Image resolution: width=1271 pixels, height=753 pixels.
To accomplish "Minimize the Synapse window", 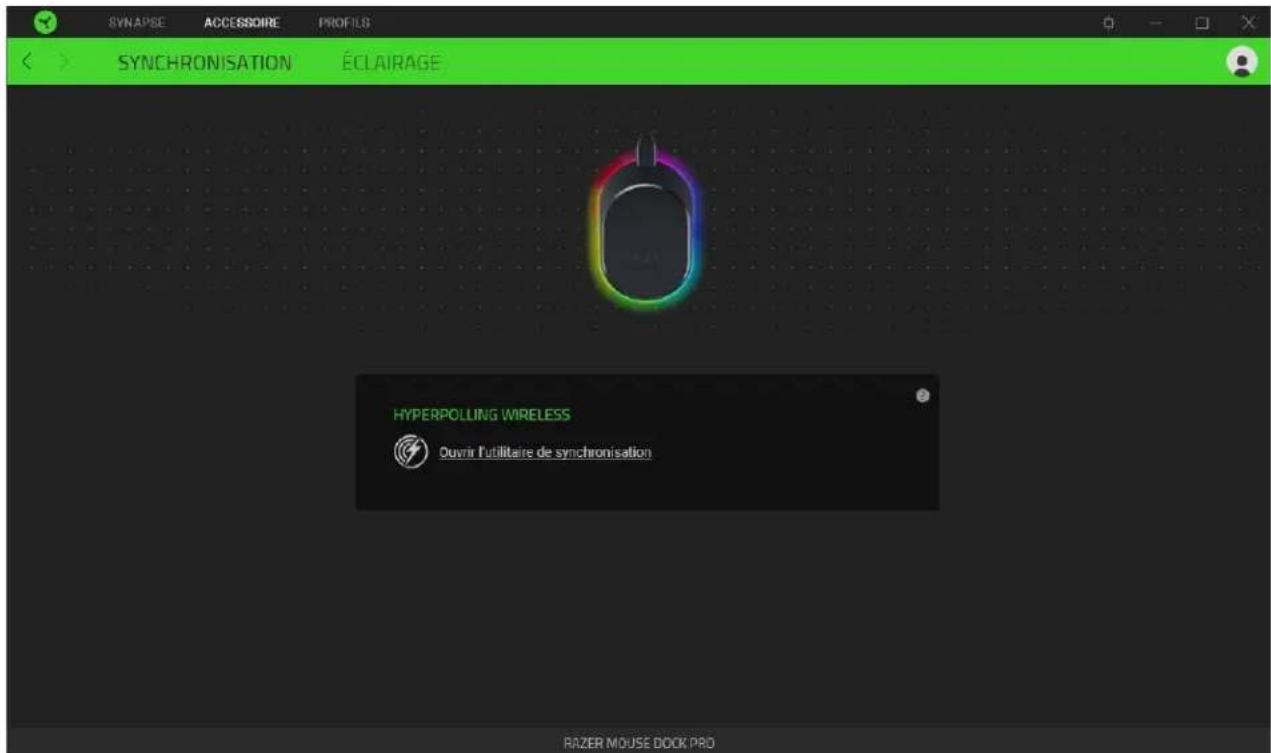I will [1156, 21].
